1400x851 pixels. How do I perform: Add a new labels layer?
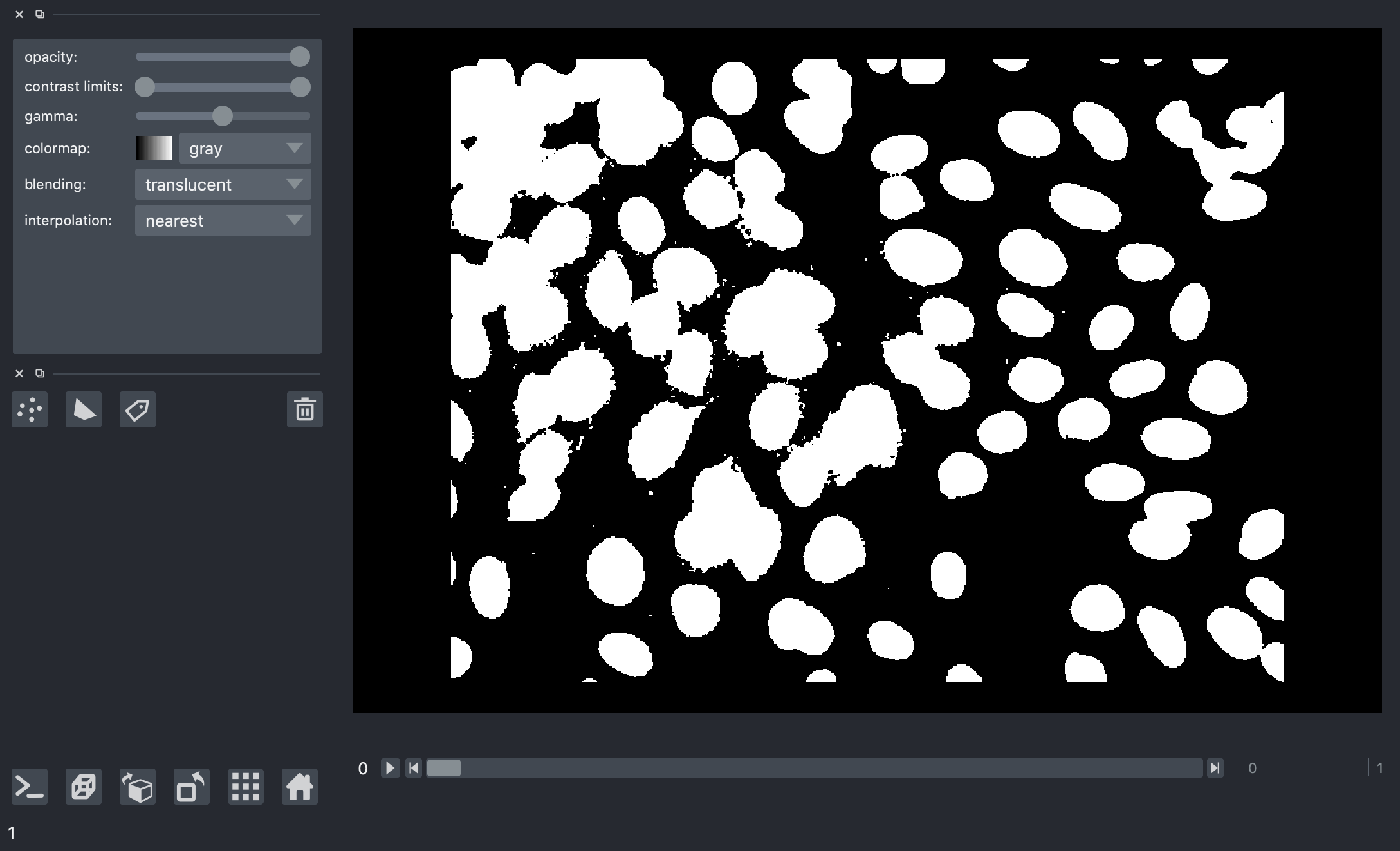138,409
